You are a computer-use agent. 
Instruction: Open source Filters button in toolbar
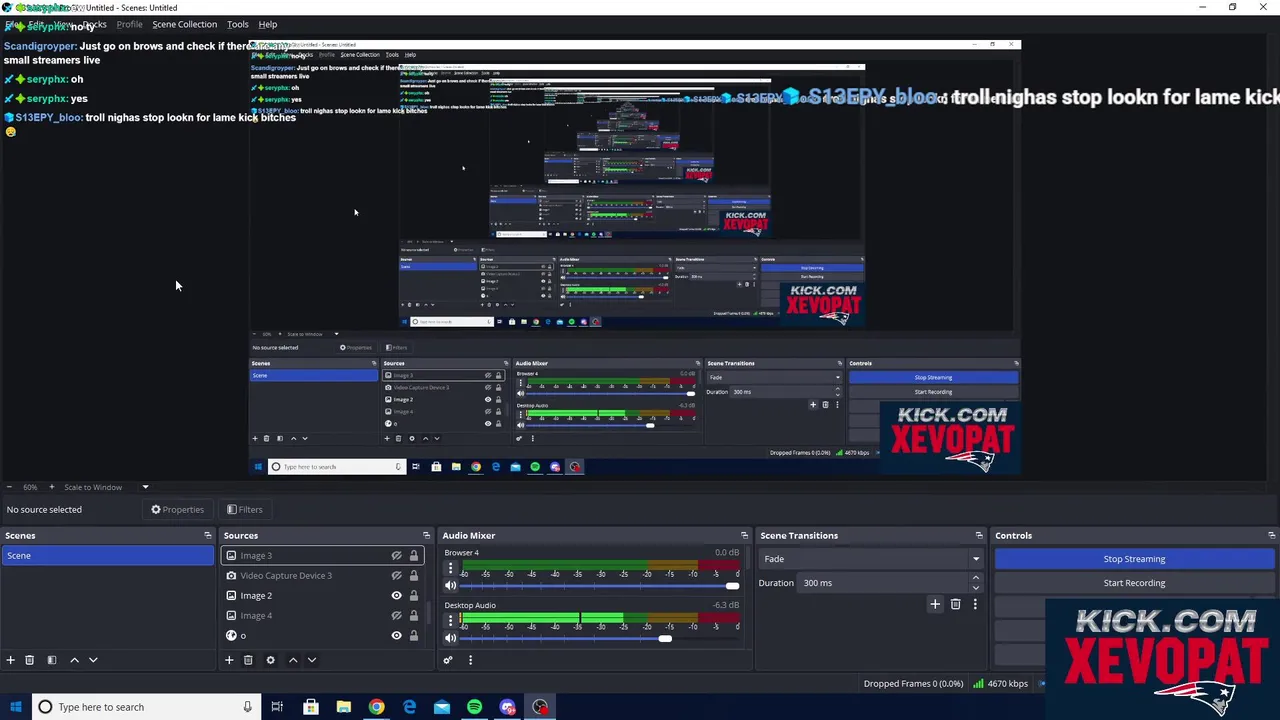(x=244, y=510)
